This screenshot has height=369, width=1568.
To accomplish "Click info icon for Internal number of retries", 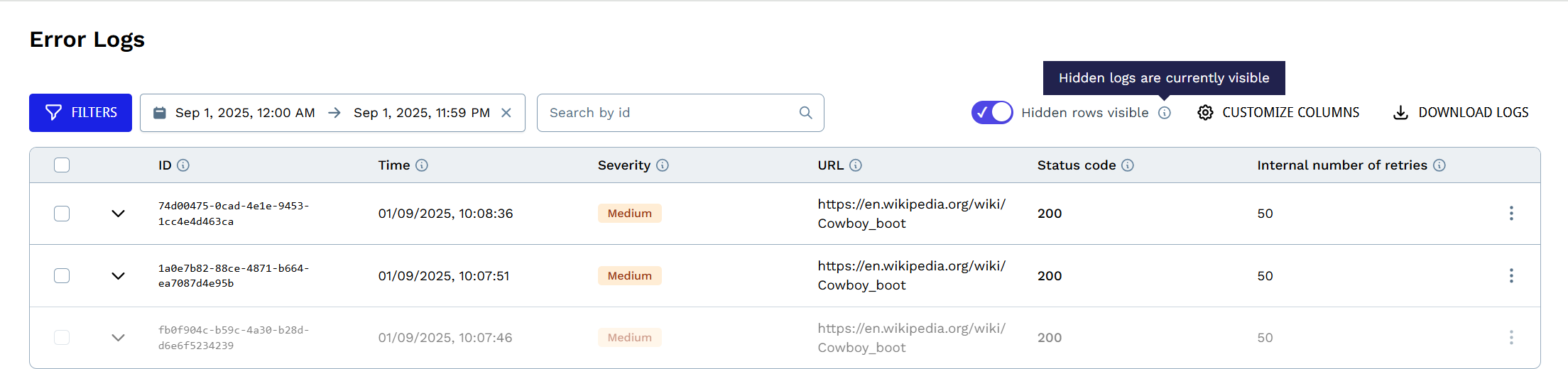I will 1439,165.
